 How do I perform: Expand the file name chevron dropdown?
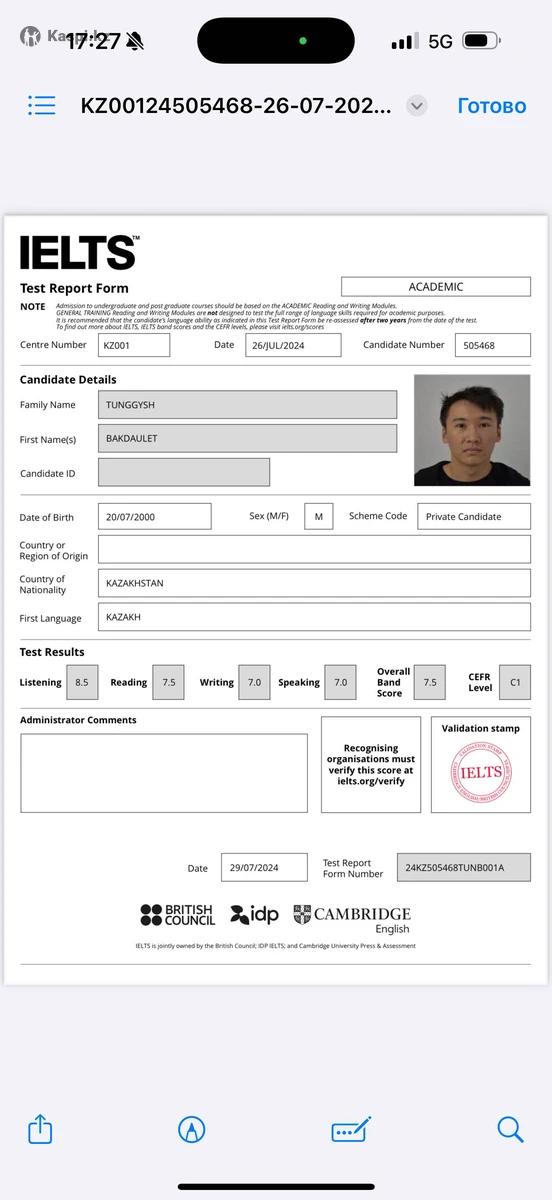point(417,106)
